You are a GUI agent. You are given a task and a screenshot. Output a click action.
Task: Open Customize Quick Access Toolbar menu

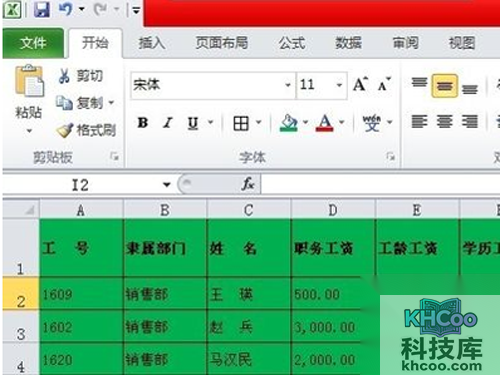(x=136, y=11)
